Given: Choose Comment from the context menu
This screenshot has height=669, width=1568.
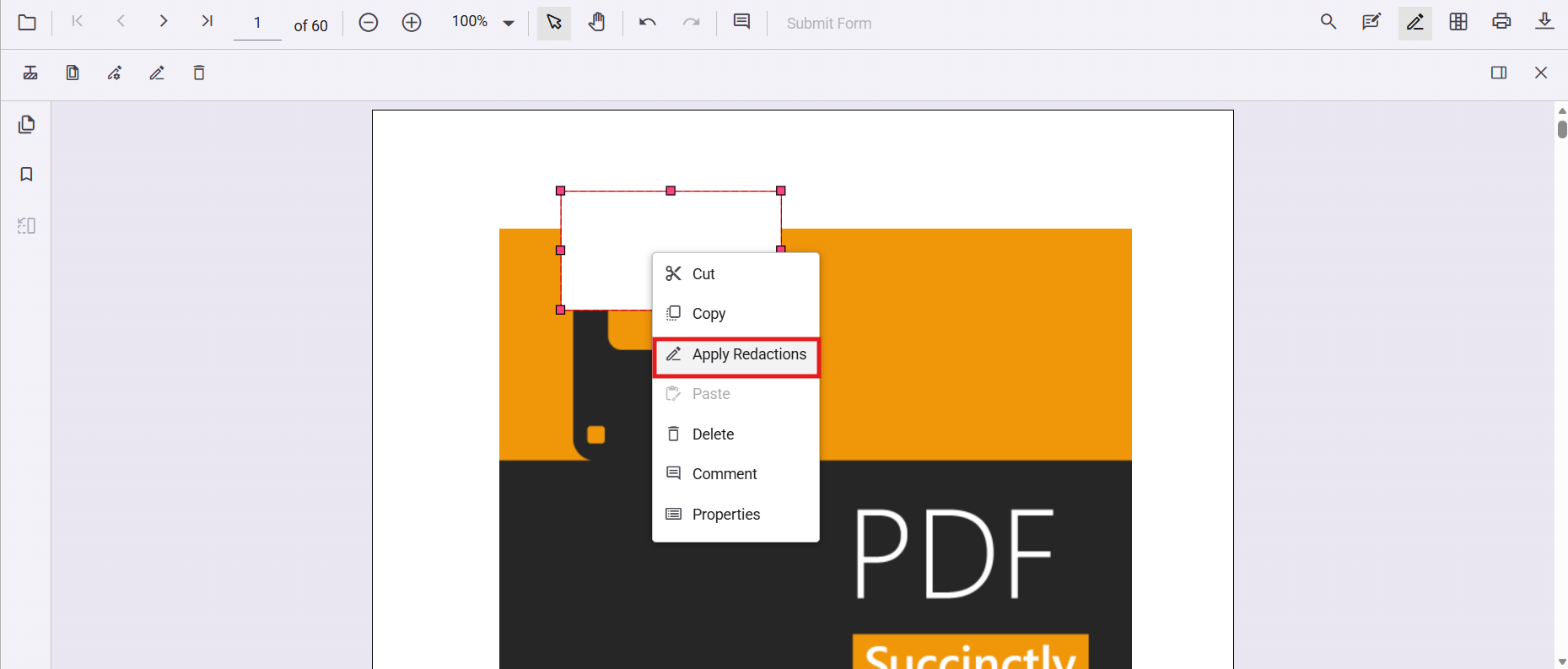Looking at the screenshot, I should tap(736, 474).
